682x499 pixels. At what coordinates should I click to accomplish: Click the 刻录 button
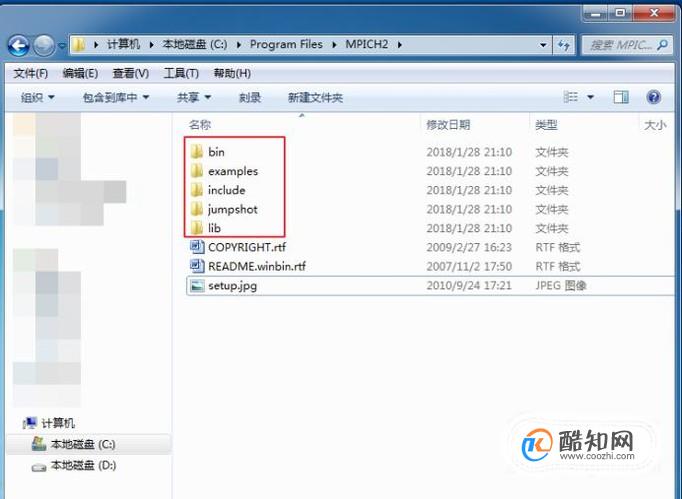(250, 97)
